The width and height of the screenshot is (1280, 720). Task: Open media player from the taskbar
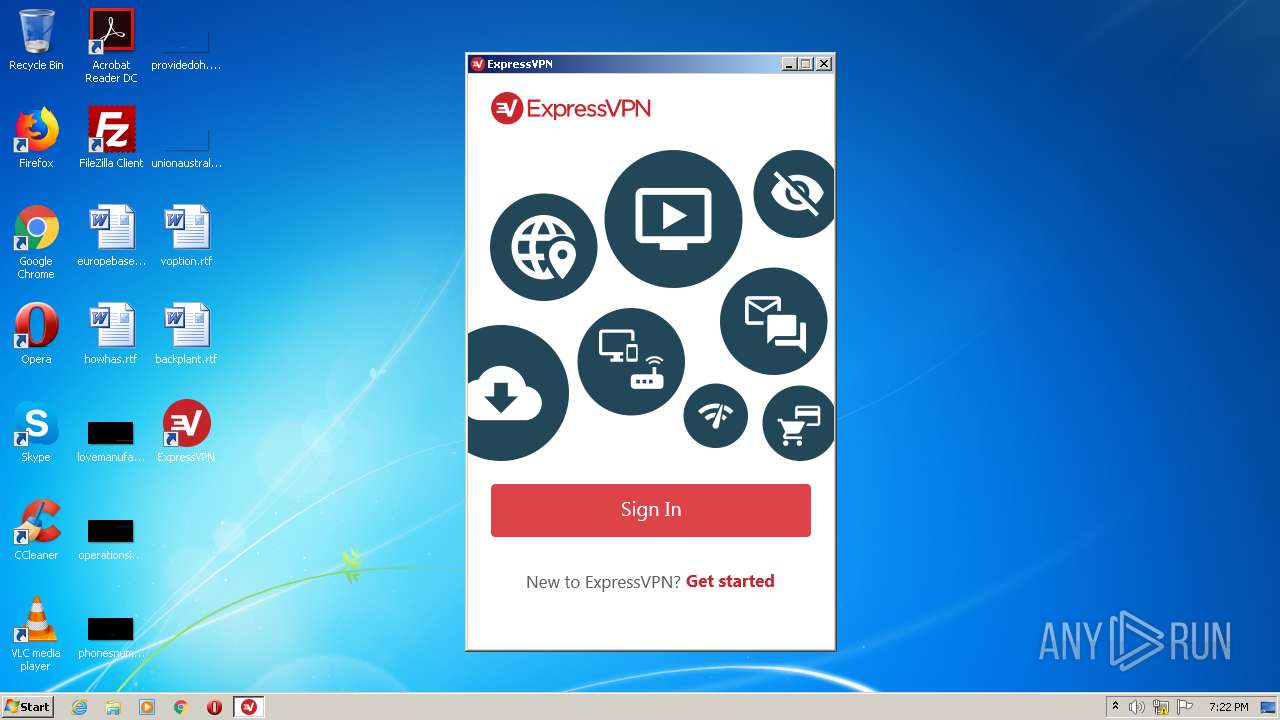(x=147, y=707)
